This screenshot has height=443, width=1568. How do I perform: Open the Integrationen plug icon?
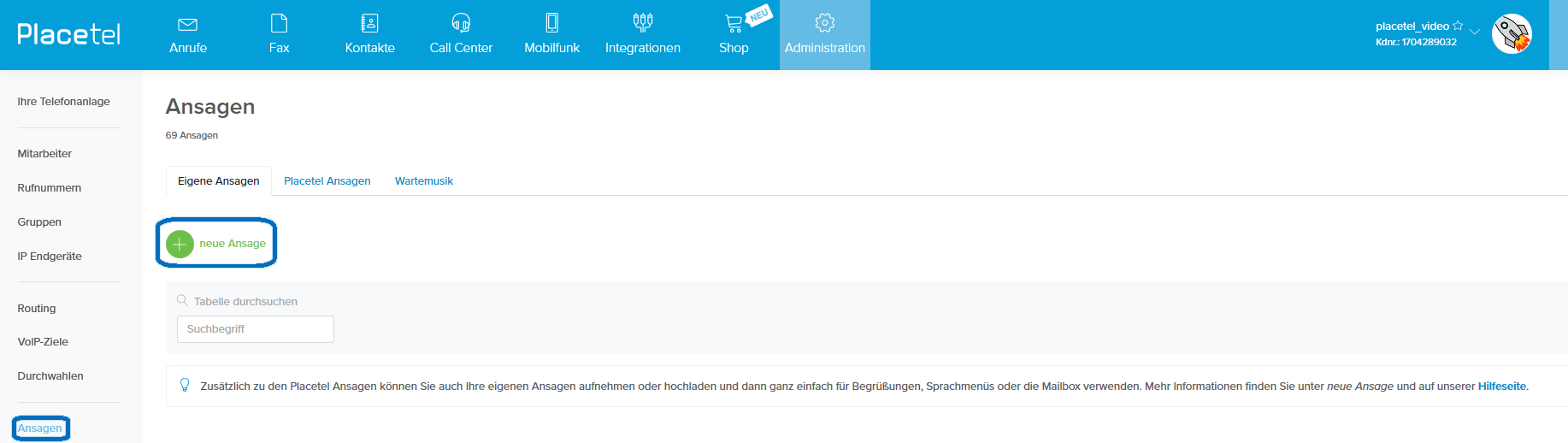(x=643, y=23)
